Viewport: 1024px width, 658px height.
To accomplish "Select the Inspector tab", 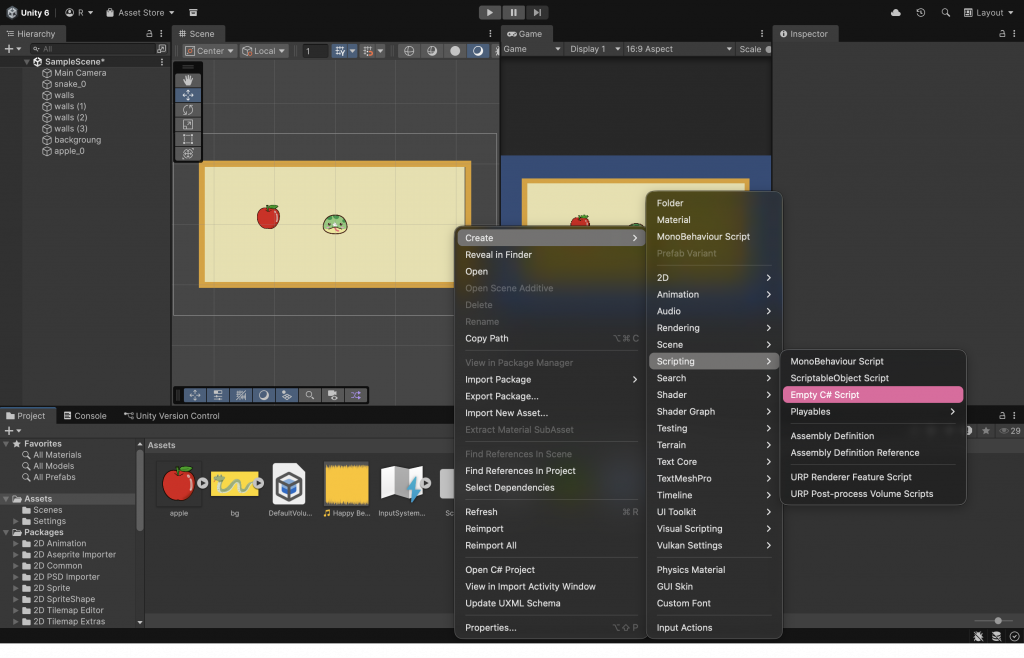I will 803,34.
